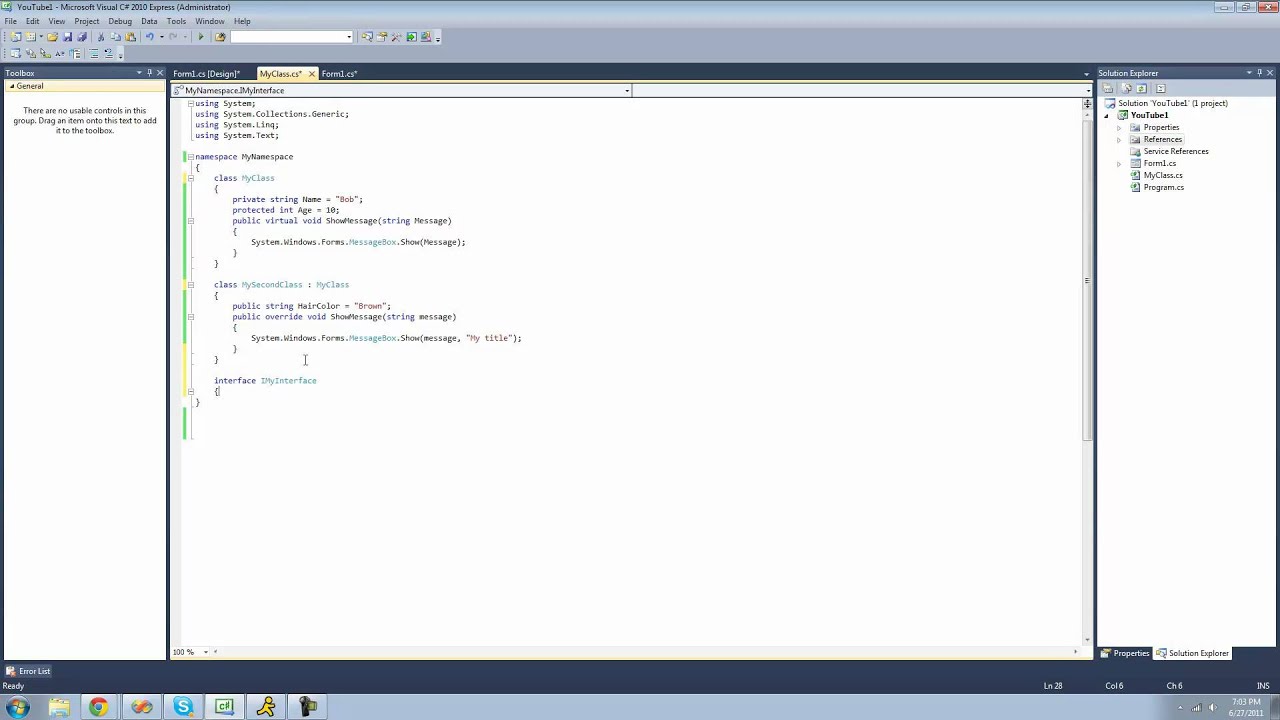Click the Cut scissors icon
Viewport: 1280px width, 720px height.
tap(101, 37)
